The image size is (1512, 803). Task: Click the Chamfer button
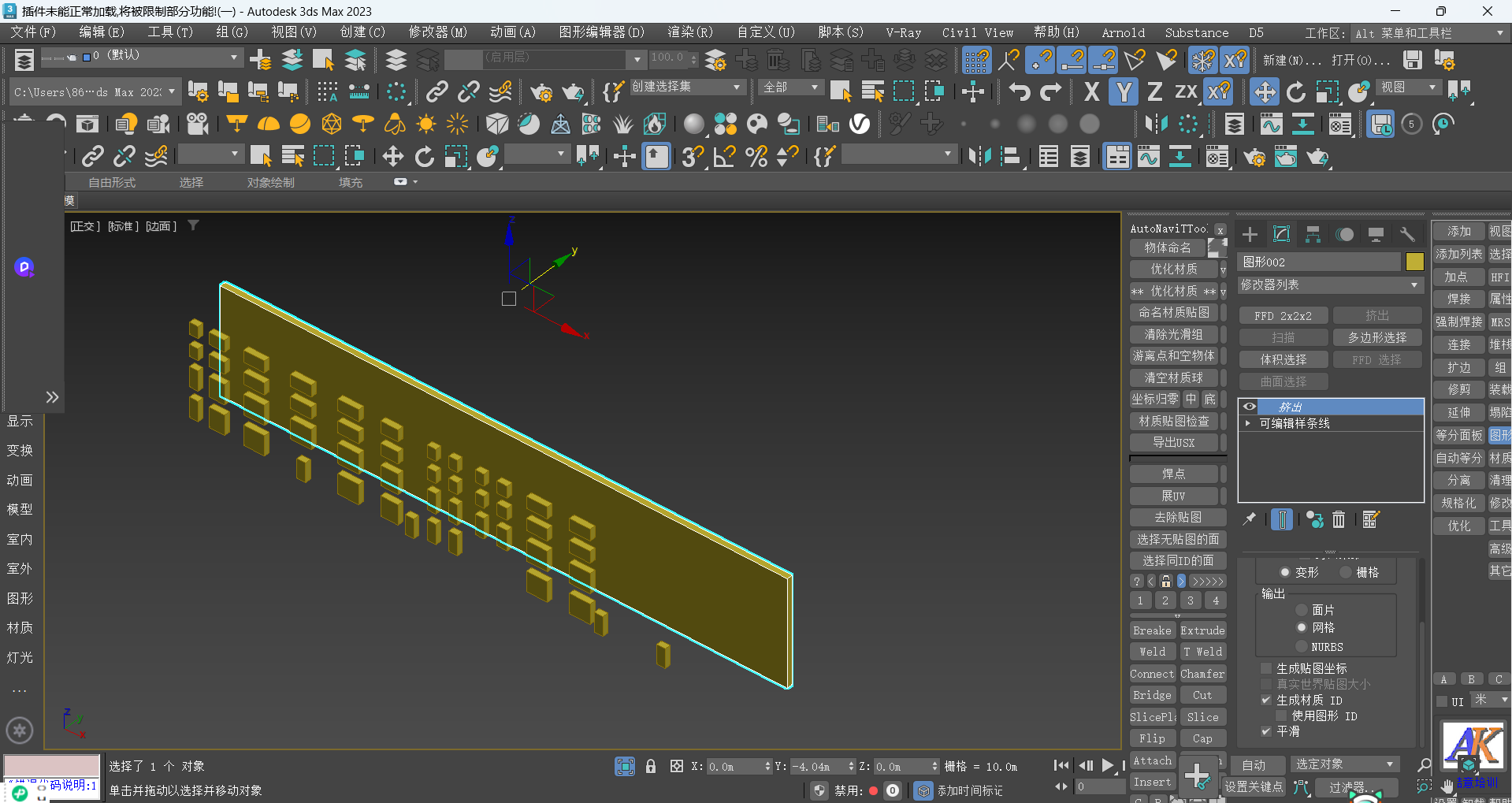pyautogui.click(x=1202, y=674)
